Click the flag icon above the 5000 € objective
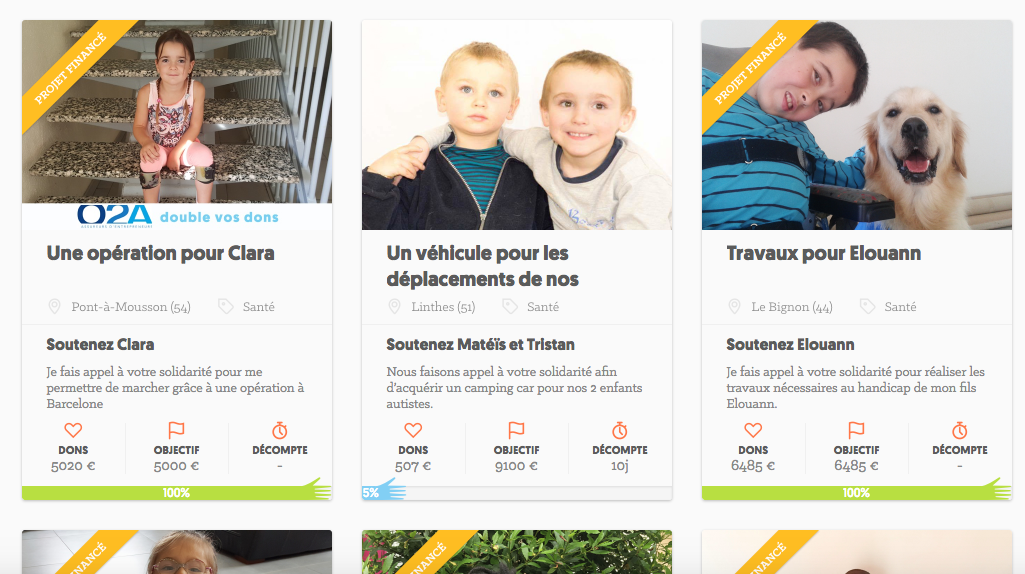The image size is (1025, 574). [176, 430]
